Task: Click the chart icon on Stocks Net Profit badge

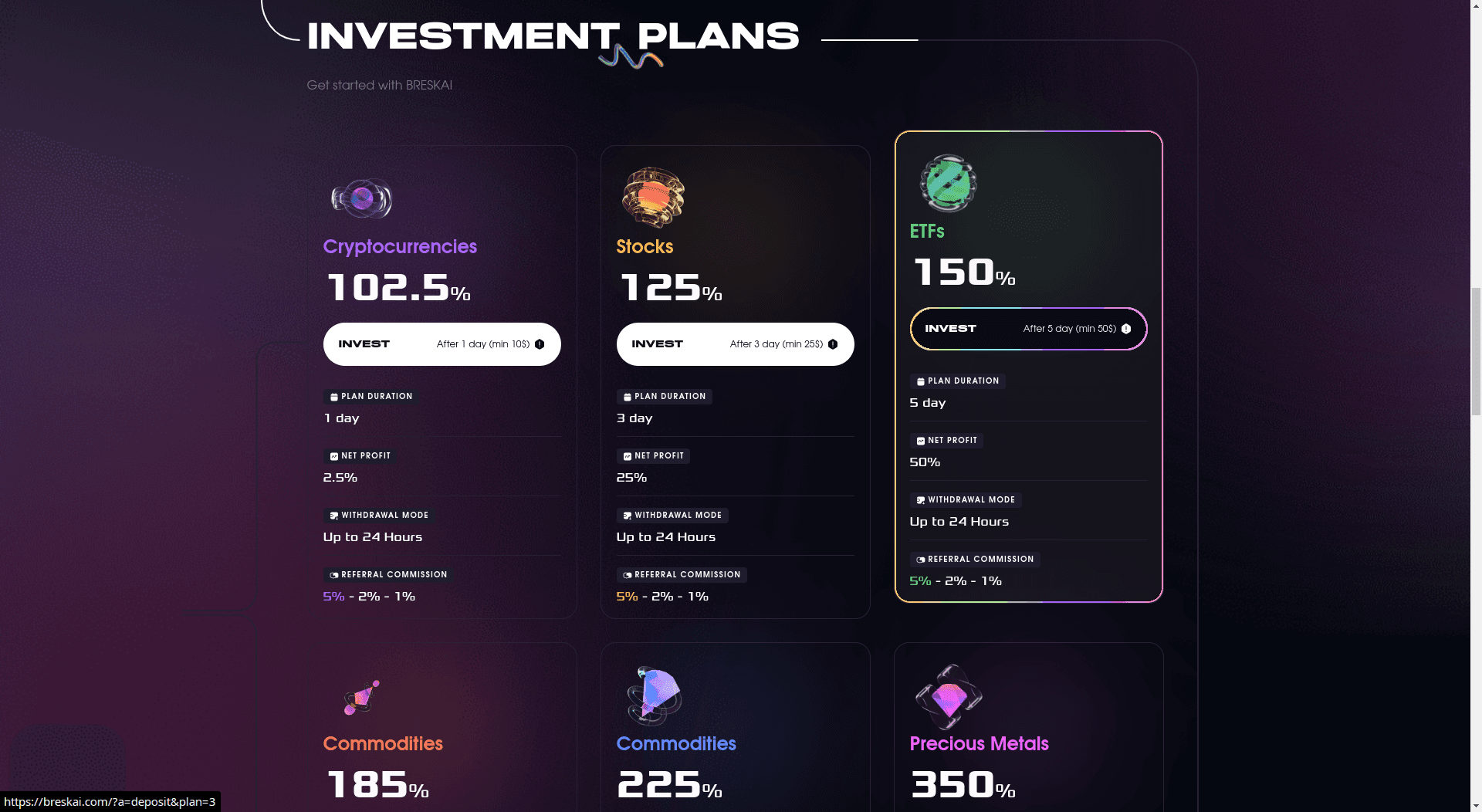Action: tap(626, 456)
